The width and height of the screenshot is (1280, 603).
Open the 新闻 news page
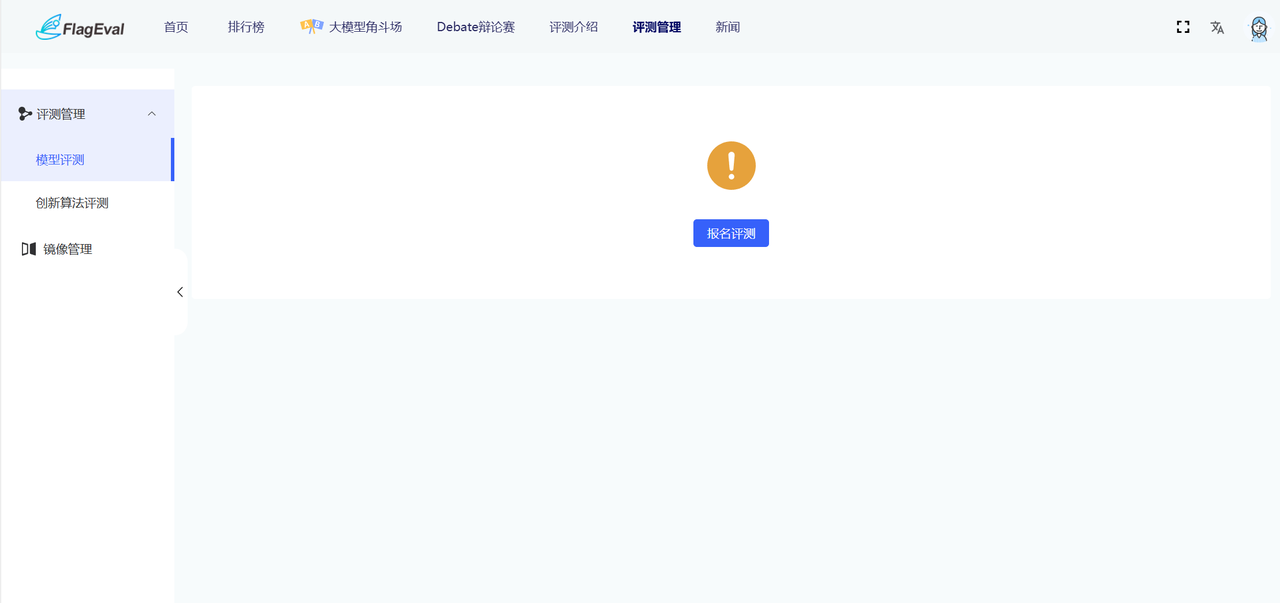[x=728, y=27]
